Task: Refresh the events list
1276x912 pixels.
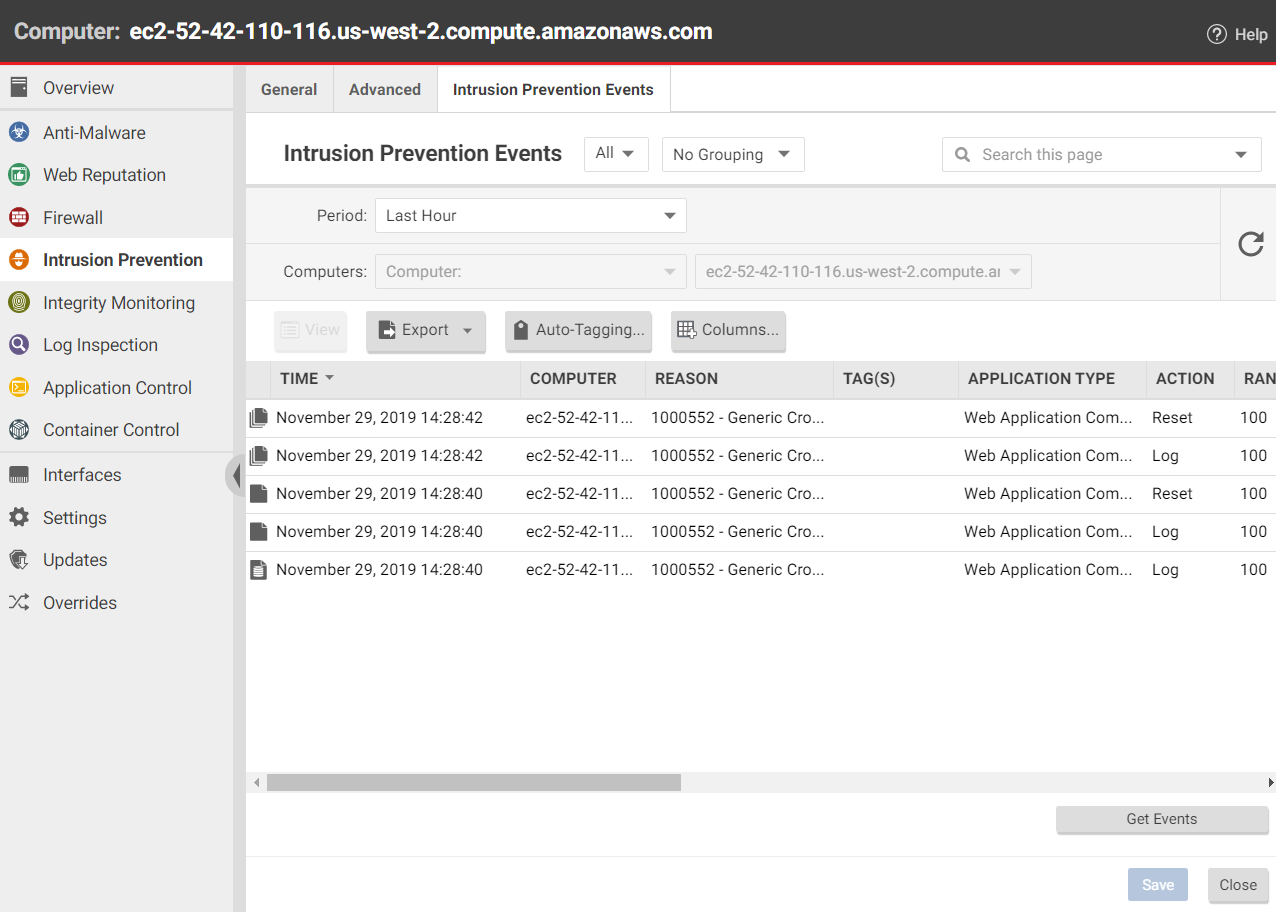Action: click(1250, 244)
